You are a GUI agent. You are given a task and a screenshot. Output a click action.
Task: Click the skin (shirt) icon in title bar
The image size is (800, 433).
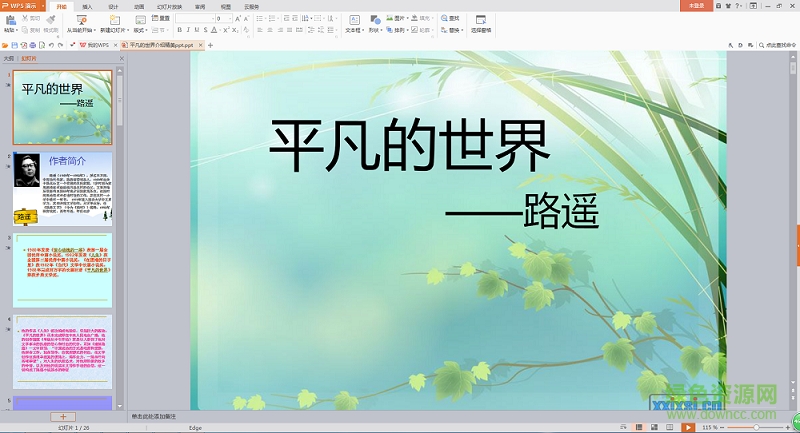point(728,6)
